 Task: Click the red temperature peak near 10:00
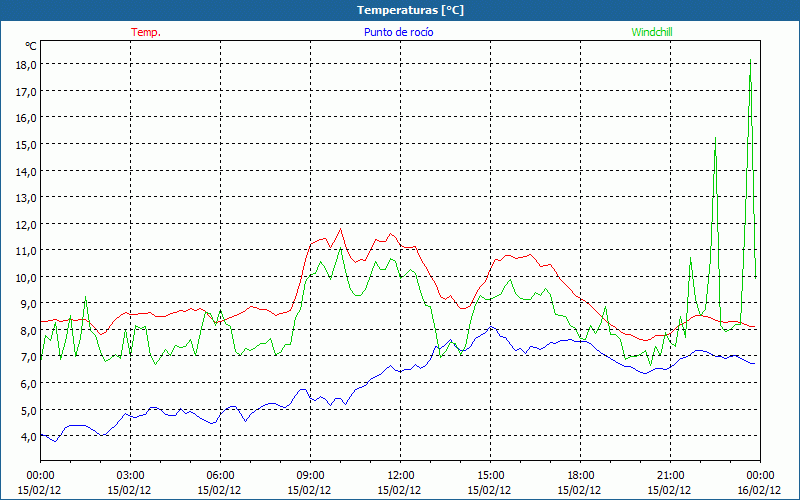(341, 229)
